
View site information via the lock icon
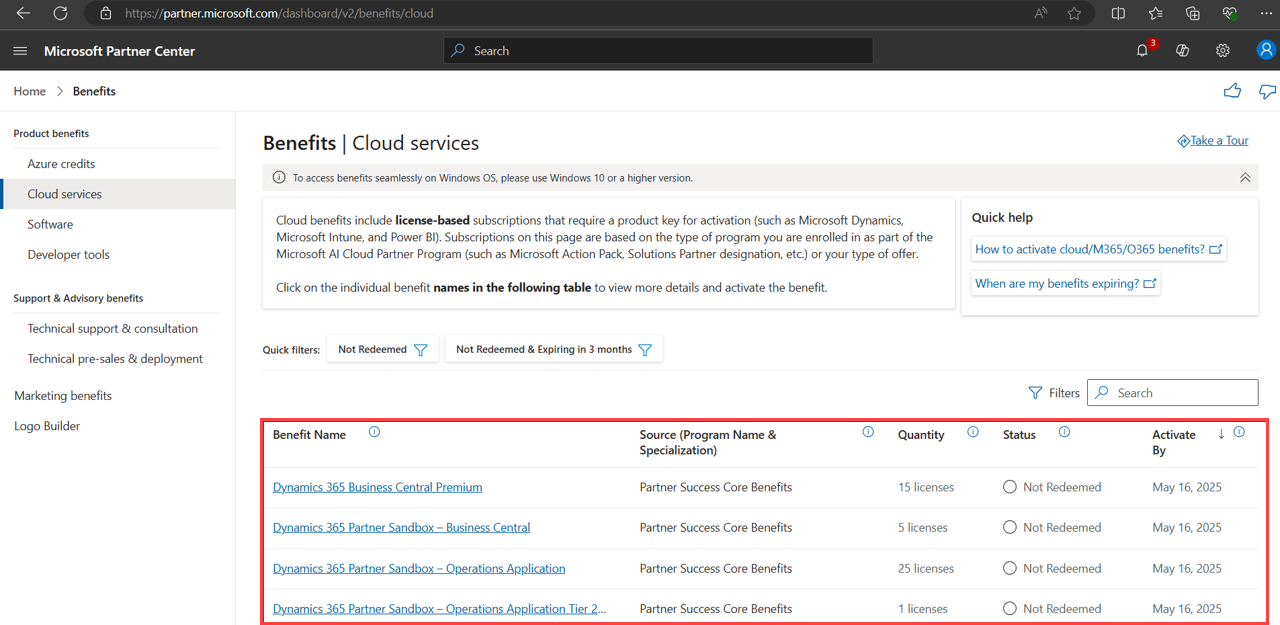tap(105, 14)
